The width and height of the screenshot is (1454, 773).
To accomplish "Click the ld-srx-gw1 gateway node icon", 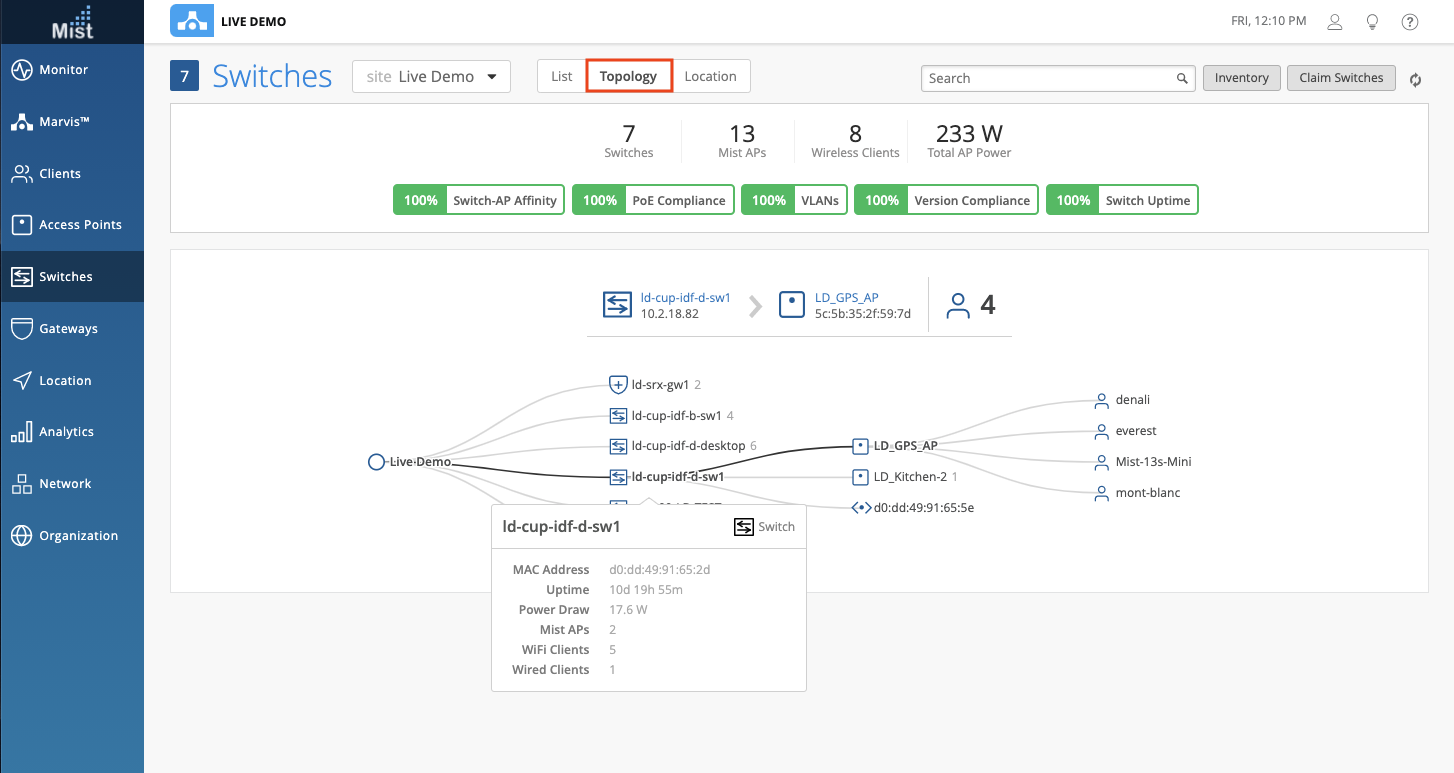I will pos(618,384).
